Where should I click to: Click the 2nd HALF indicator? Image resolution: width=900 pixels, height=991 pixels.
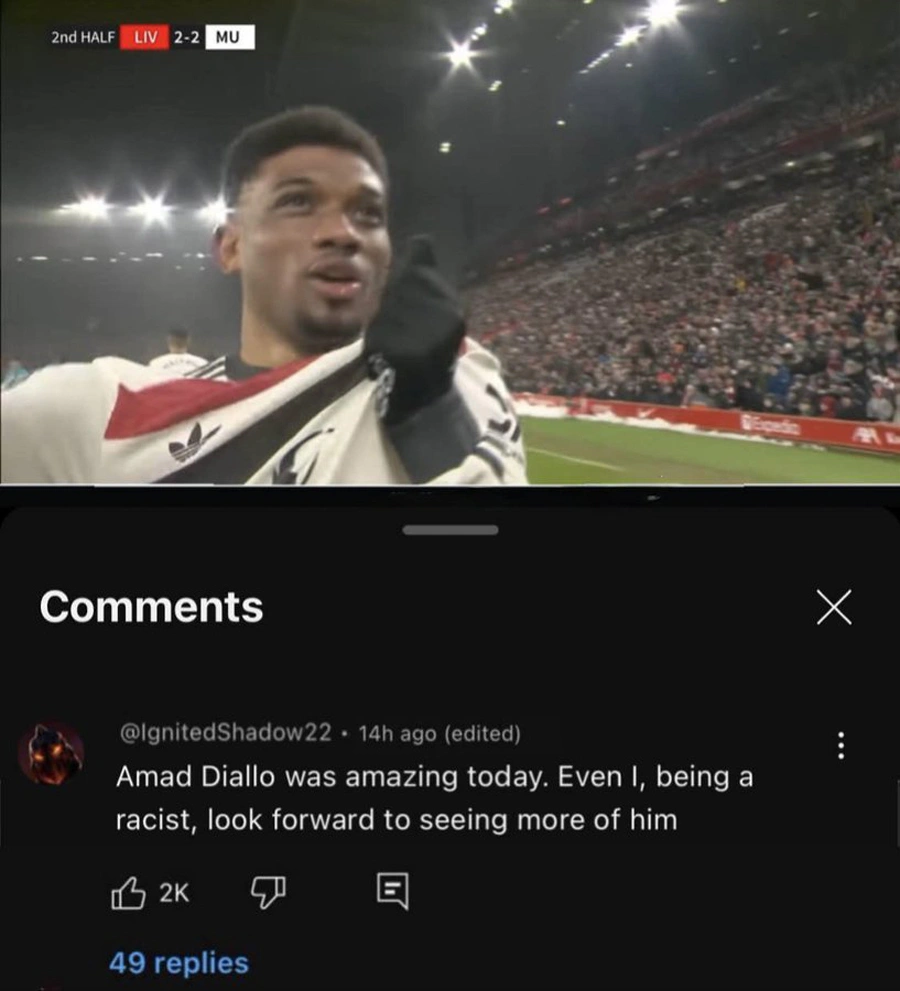click(83, 37)
